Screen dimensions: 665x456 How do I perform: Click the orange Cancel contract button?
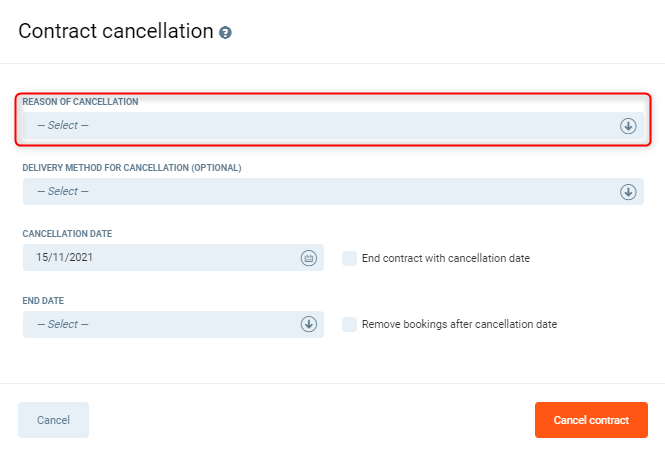591,420
